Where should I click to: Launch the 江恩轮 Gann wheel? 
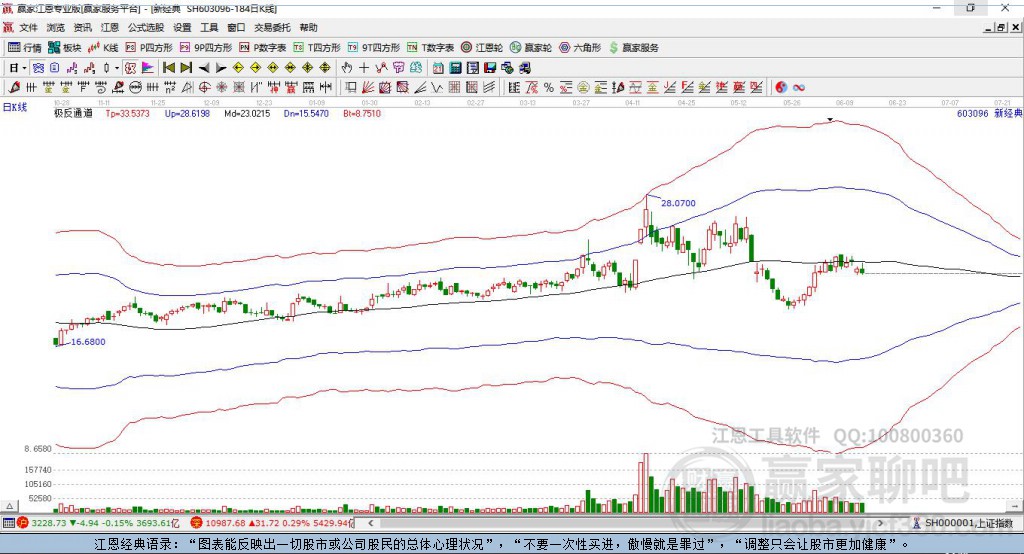[x=482, y=48]
